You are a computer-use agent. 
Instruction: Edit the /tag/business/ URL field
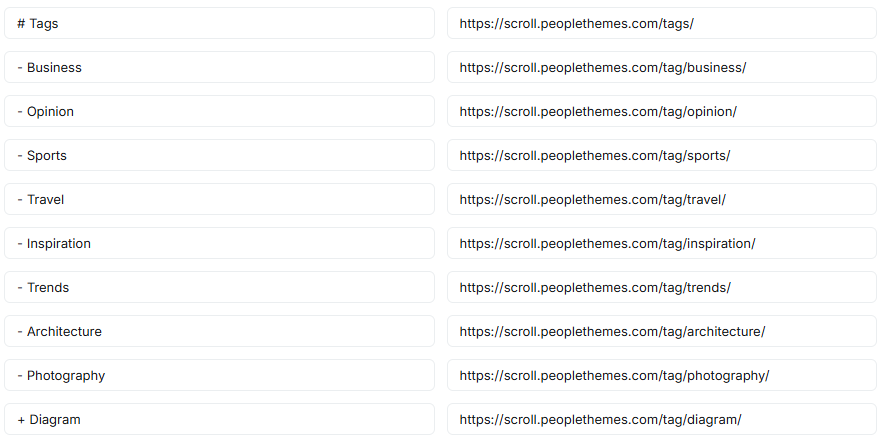click(662, 67)
